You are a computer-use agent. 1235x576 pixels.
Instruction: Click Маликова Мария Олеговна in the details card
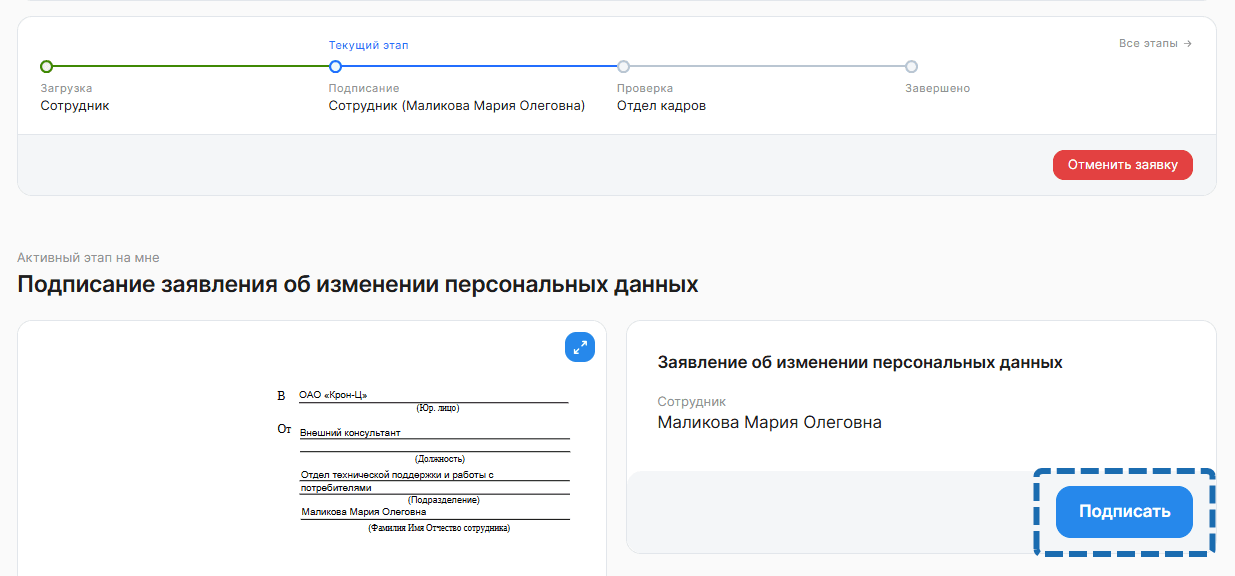pos(769,422)
